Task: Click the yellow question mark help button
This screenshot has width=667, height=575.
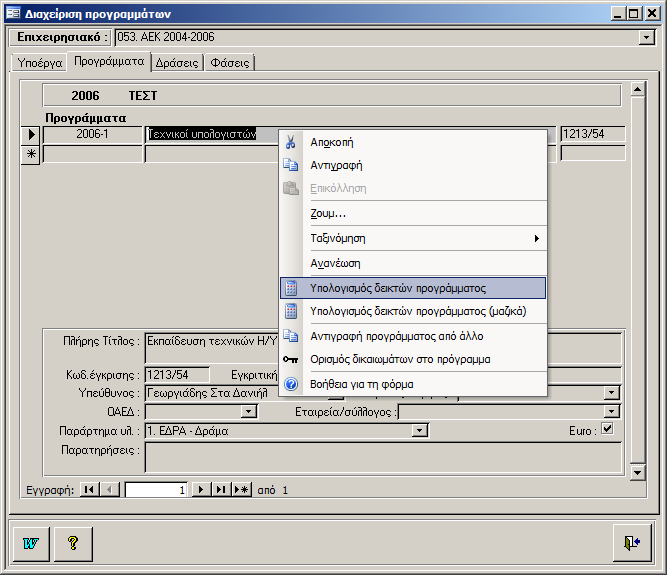Action: (x=72, y=542)
